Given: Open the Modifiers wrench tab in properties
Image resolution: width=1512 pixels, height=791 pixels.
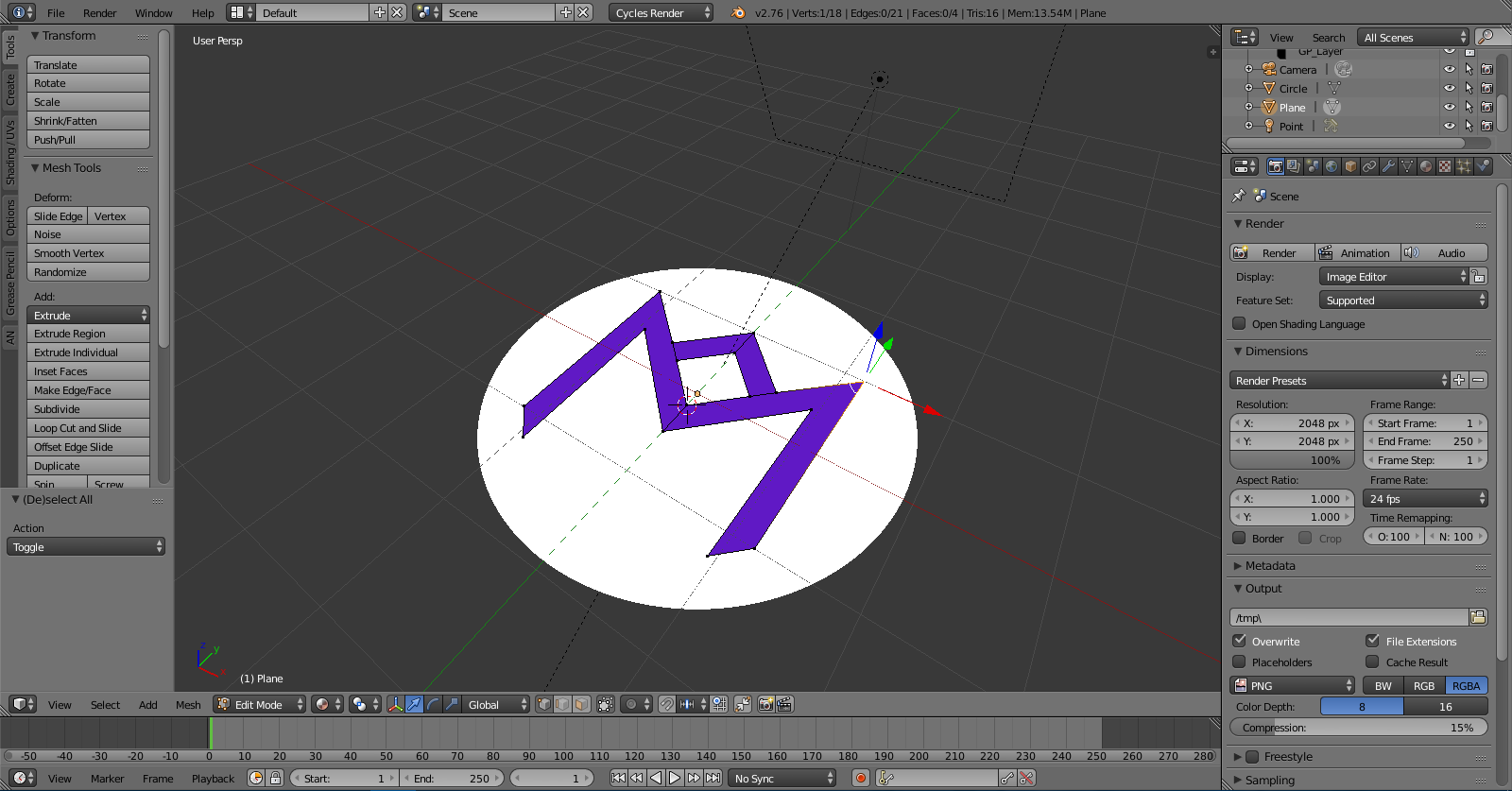Looking at the screenshot, I should (1388, 166).
